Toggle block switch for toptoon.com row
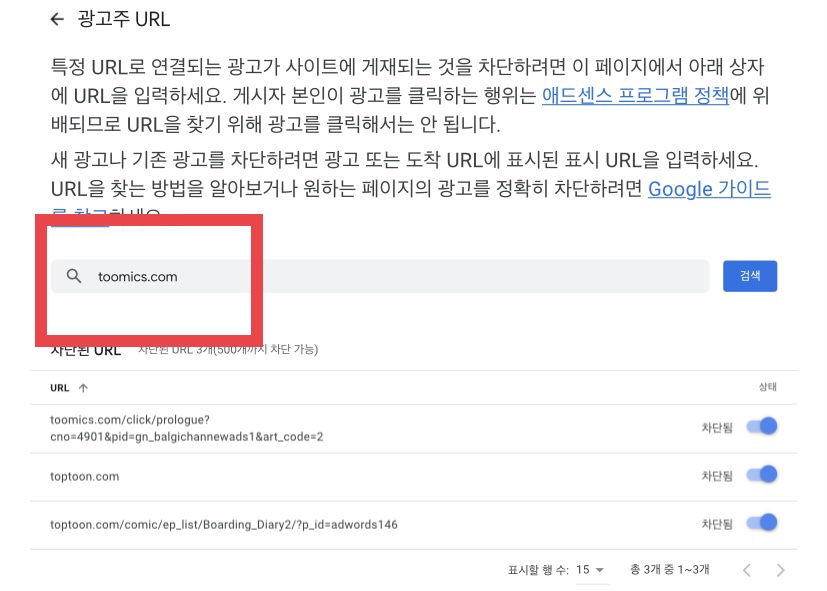The image size is (827, 591). pyautogui.click(x=762, y=474)
